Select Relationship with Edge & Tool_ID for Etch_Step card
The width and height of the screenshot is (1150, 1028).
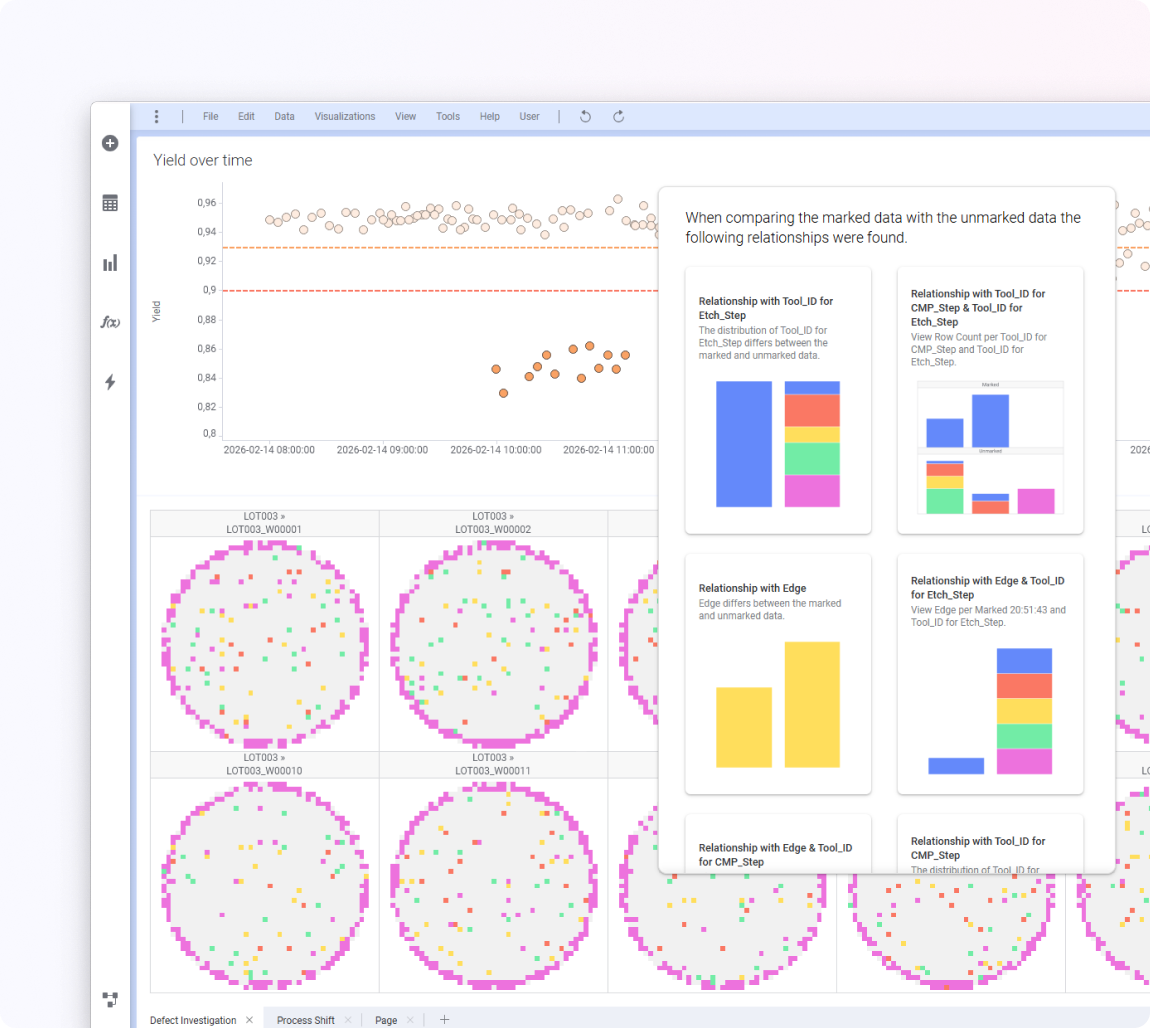pos(990,674)
